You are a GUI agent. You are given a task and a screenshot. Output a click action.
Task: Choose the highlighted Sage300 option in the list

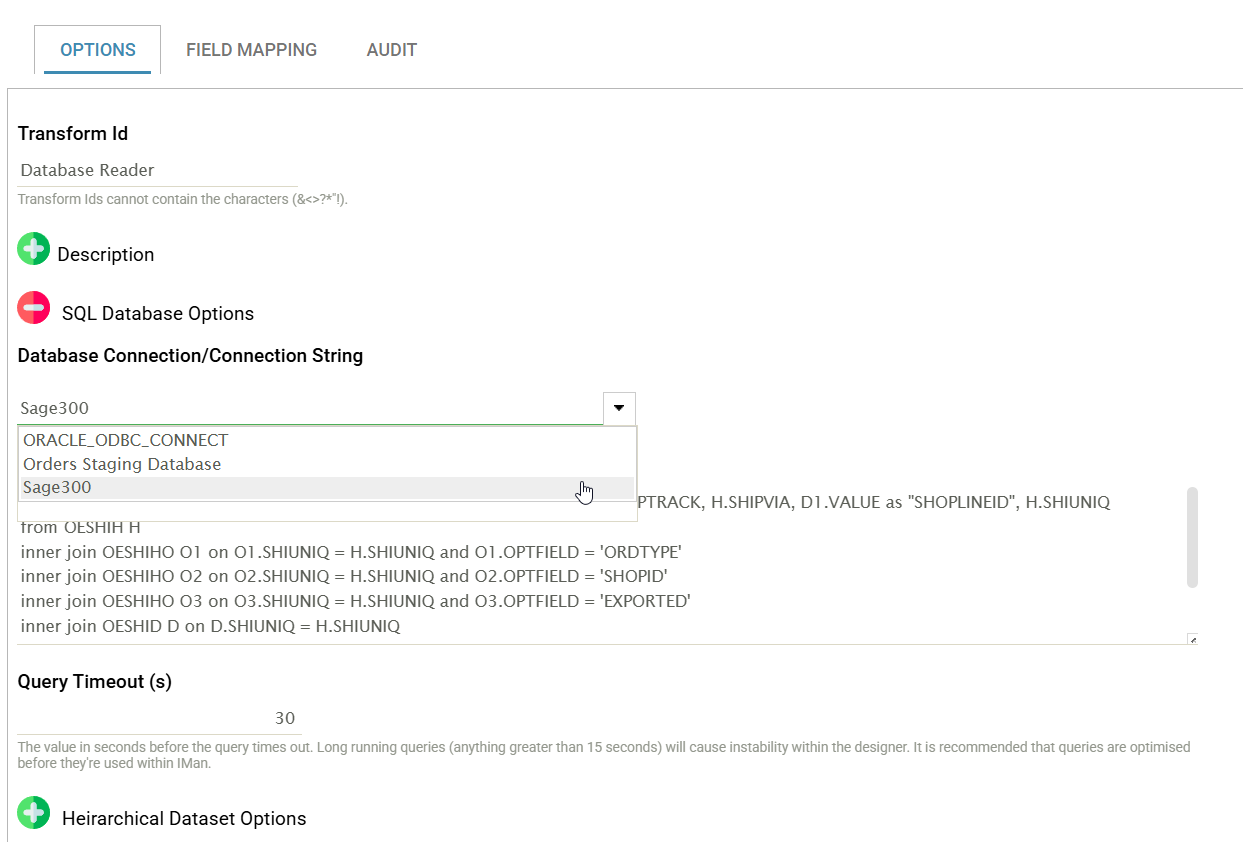click(x=327, y=488)
